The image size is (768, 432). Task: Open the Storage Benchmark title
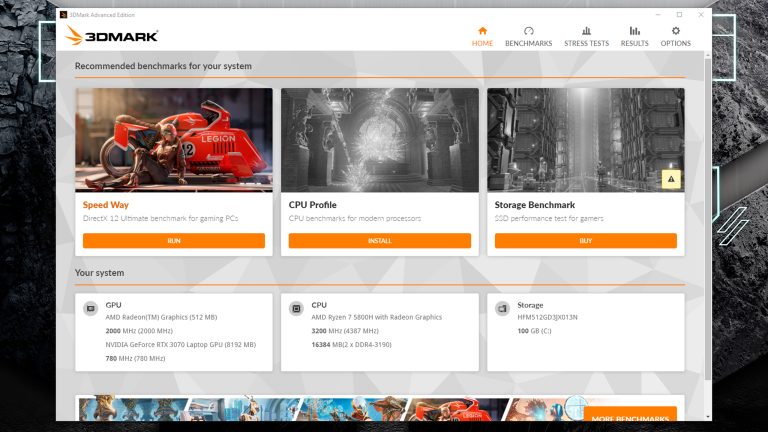pos(535,205)
